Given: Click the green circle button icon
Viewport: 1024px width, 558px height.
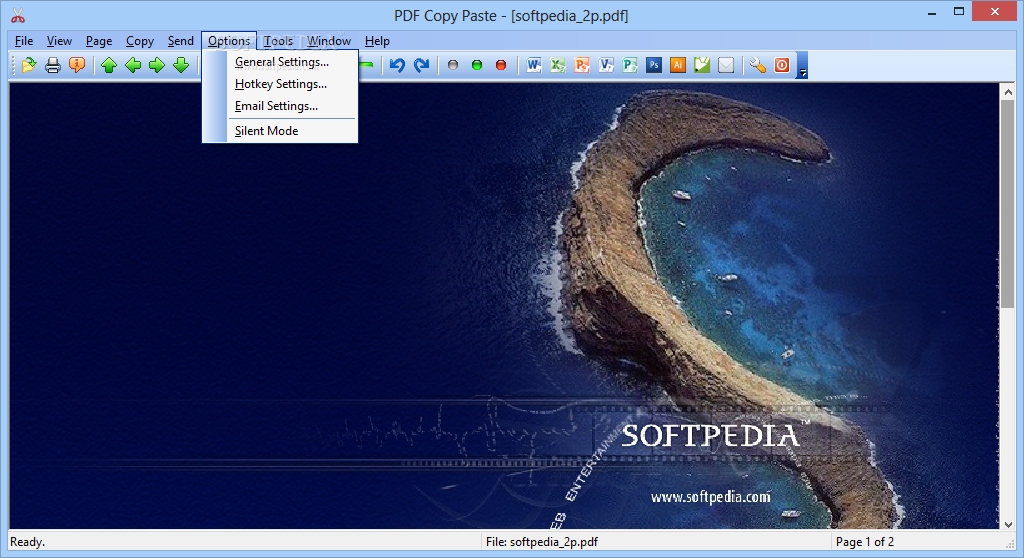Looking at the screenshot, I should tap(477, 65).
